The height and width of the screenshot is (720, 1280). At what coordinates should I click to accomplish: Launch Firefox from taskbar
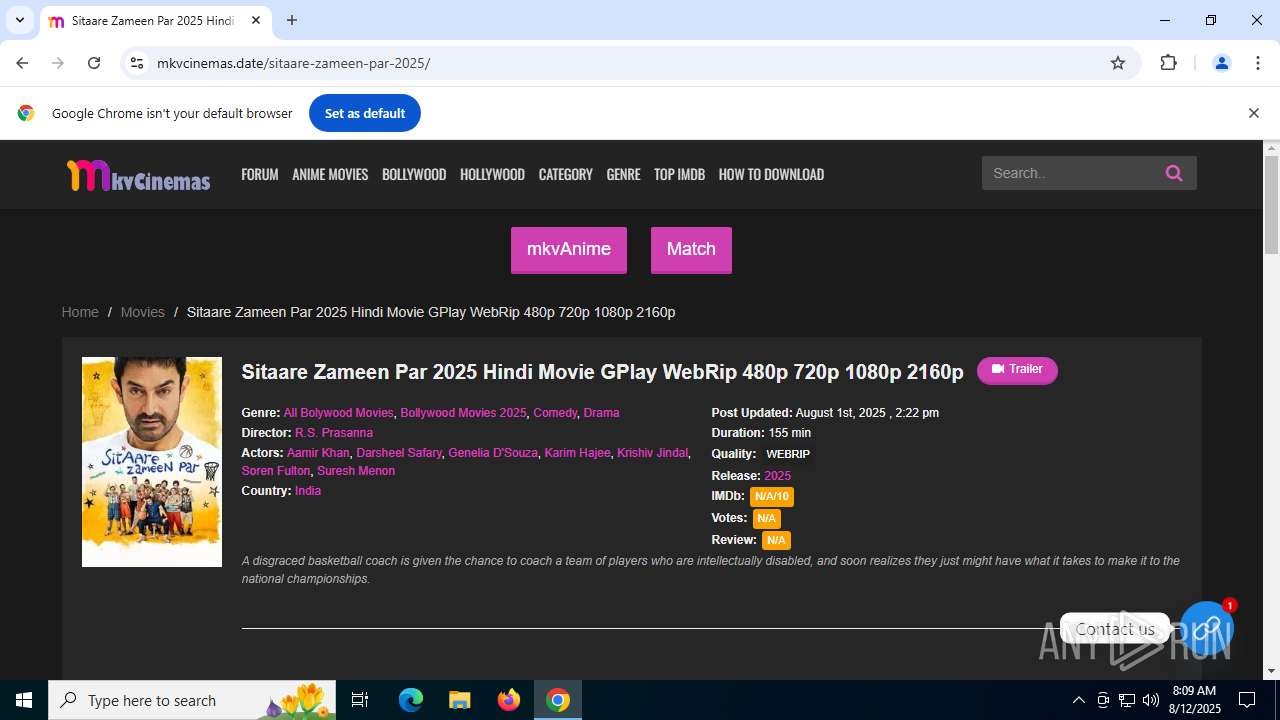tap(509, 700)
